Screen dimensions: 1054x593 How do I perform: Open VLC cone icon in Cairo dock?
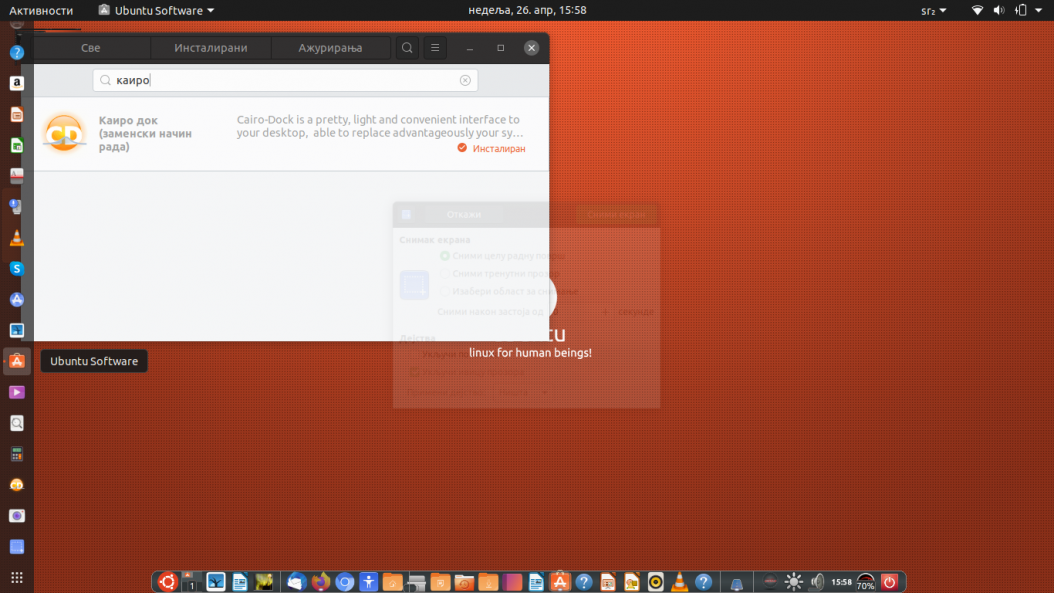pos(680,582)
